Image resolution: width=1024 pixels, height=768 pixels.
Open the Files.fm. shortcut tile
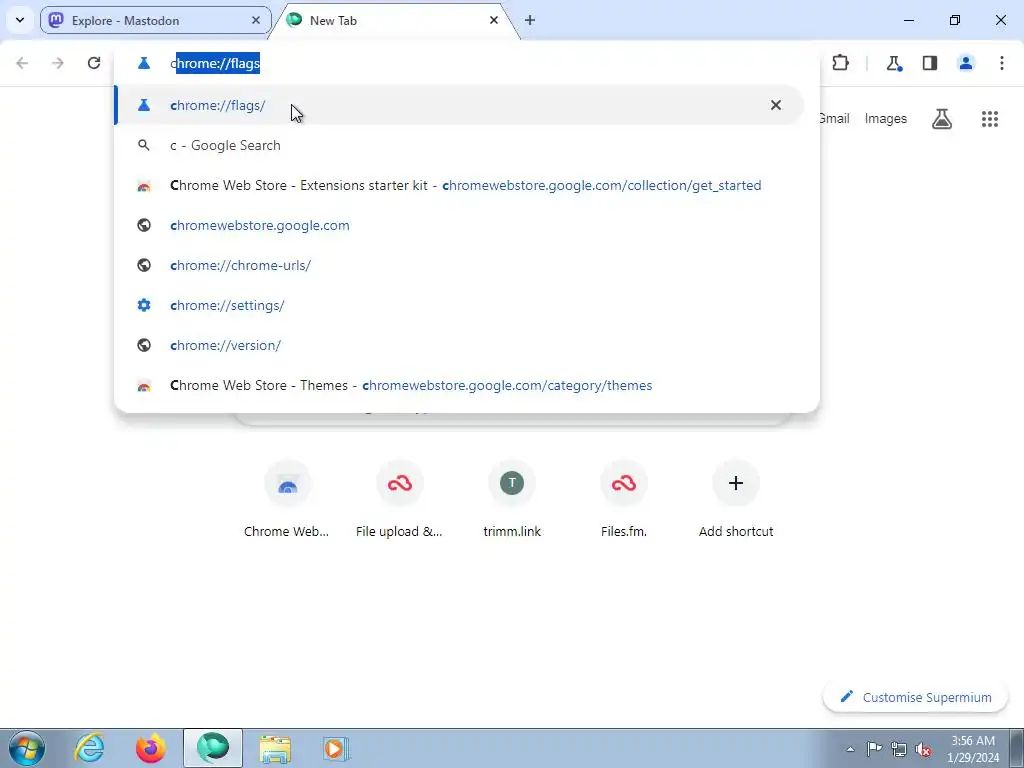click(624, 499)
